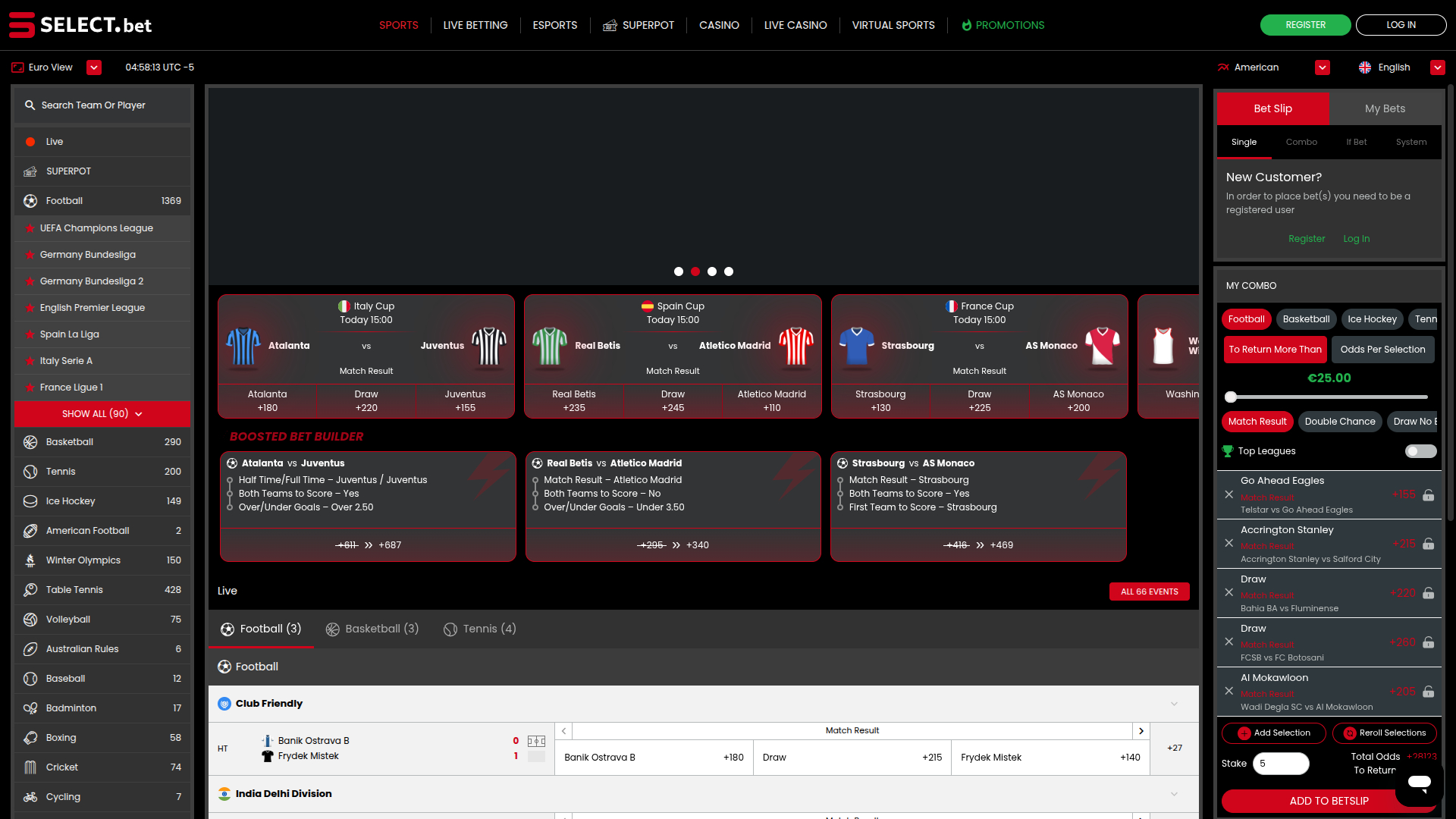Enable the Basketball filter pill in MY COMBO
Viewport: 1456px width, 819px height.
pyautogui.click(x=1306, y=319)
